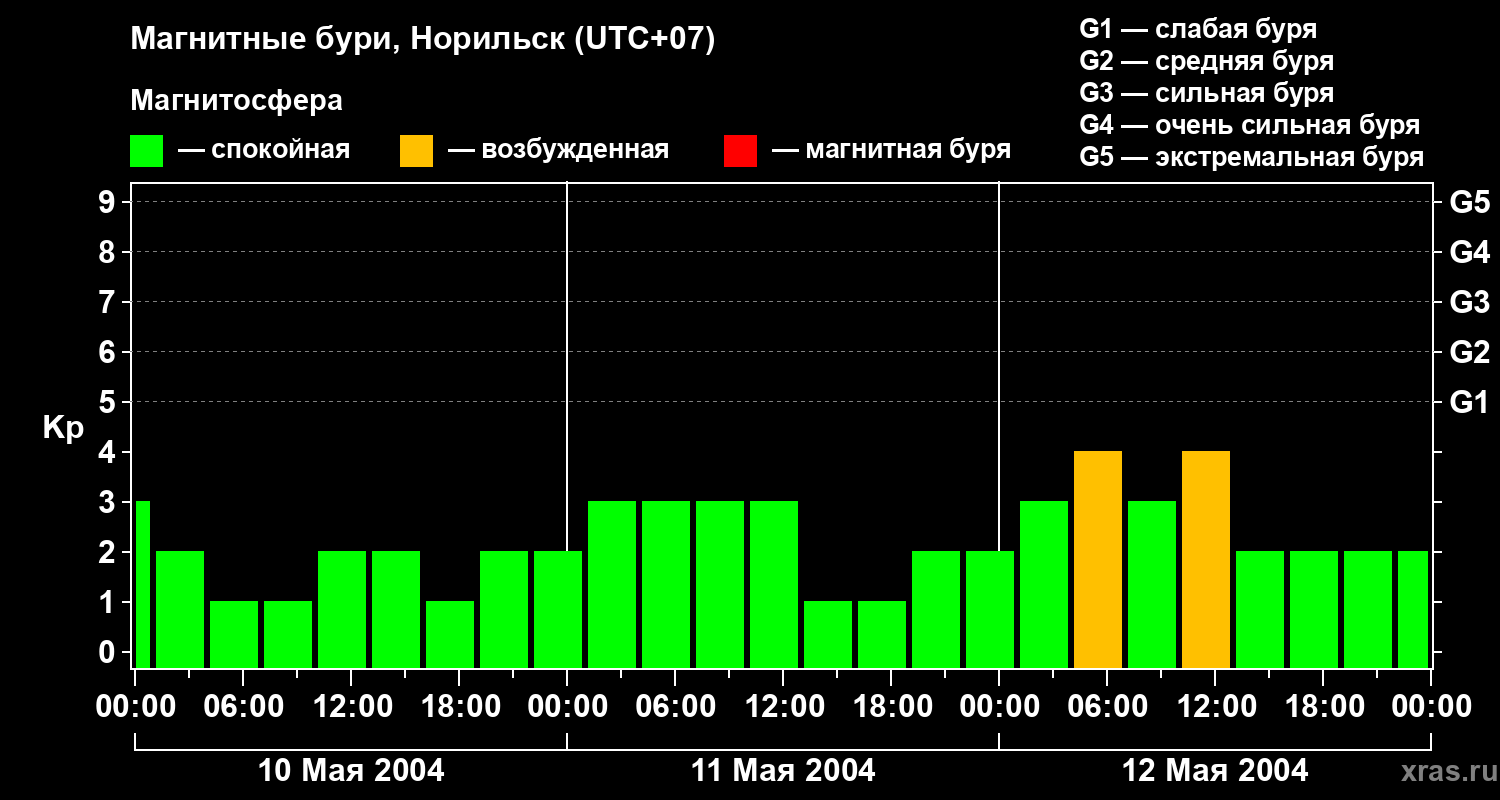Image resolution: width=1500 pixels, height=800 pixels.
Task: Click the '11 Мая 2004' date label
Action: pos(783,770)
